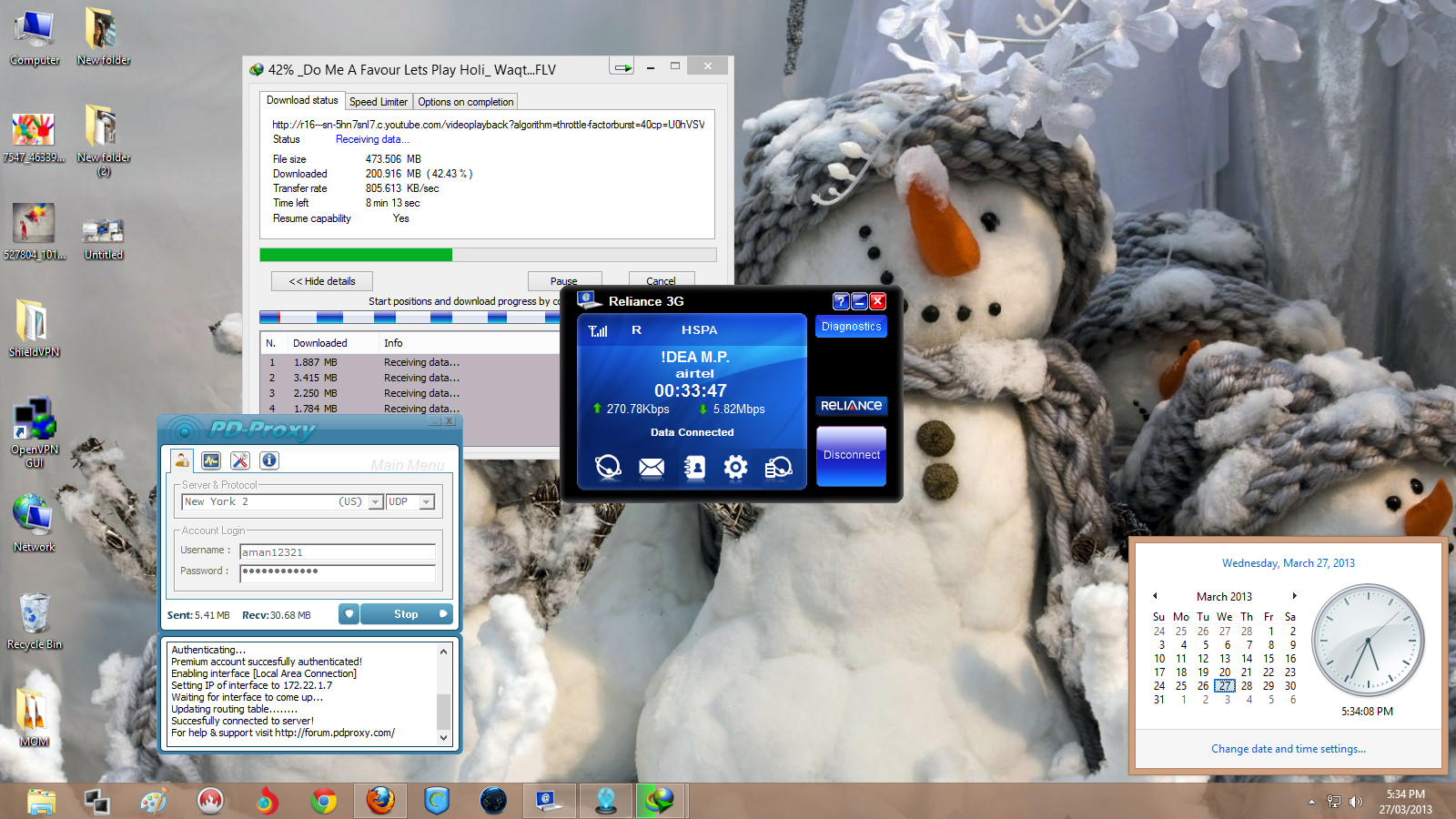Open Reliance 3G settings gear icon
This screenshot has width=1456, height=819.
(735, 468)
